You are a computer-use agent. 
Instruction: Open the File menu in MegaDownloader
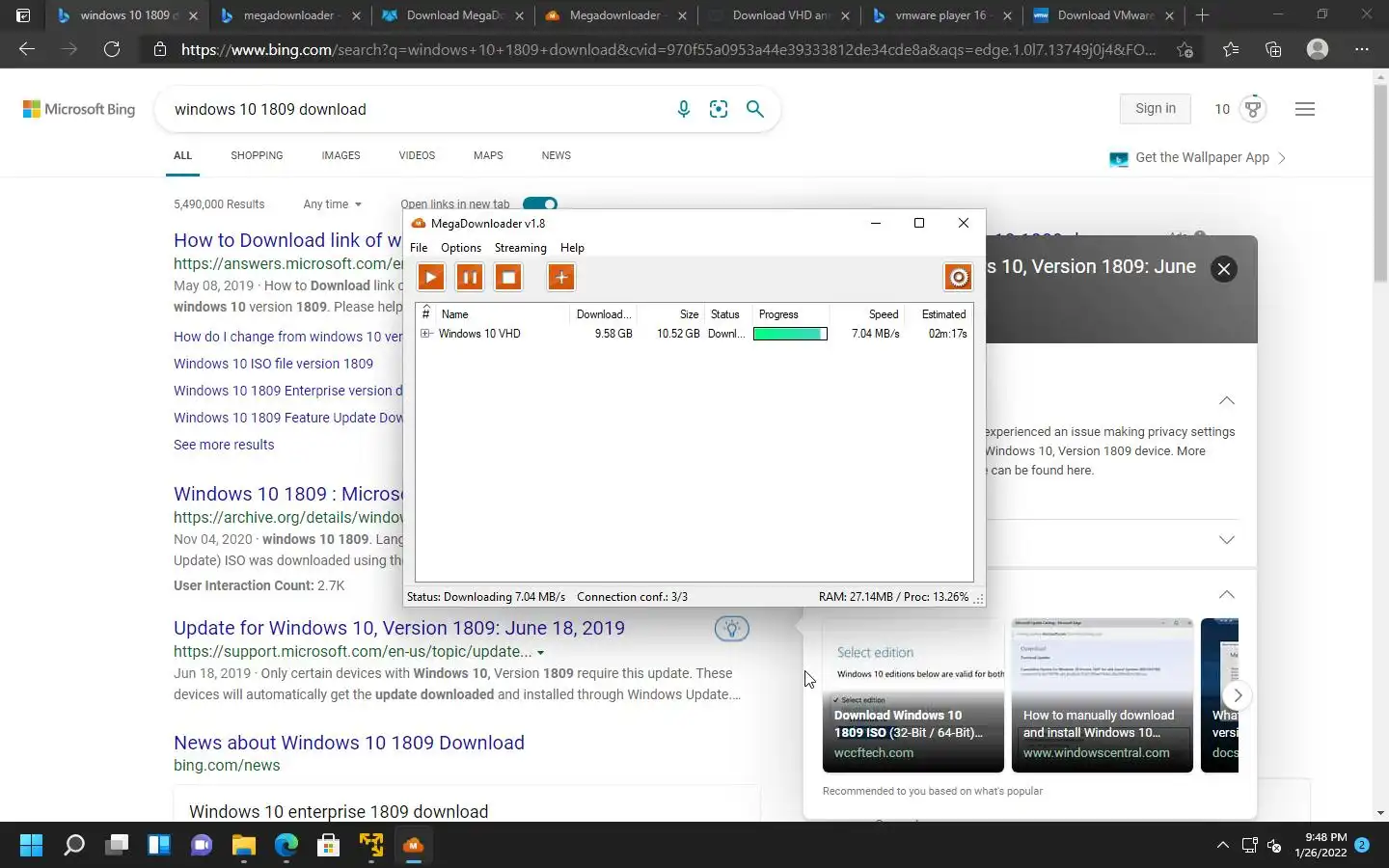(x=419, y=248)
